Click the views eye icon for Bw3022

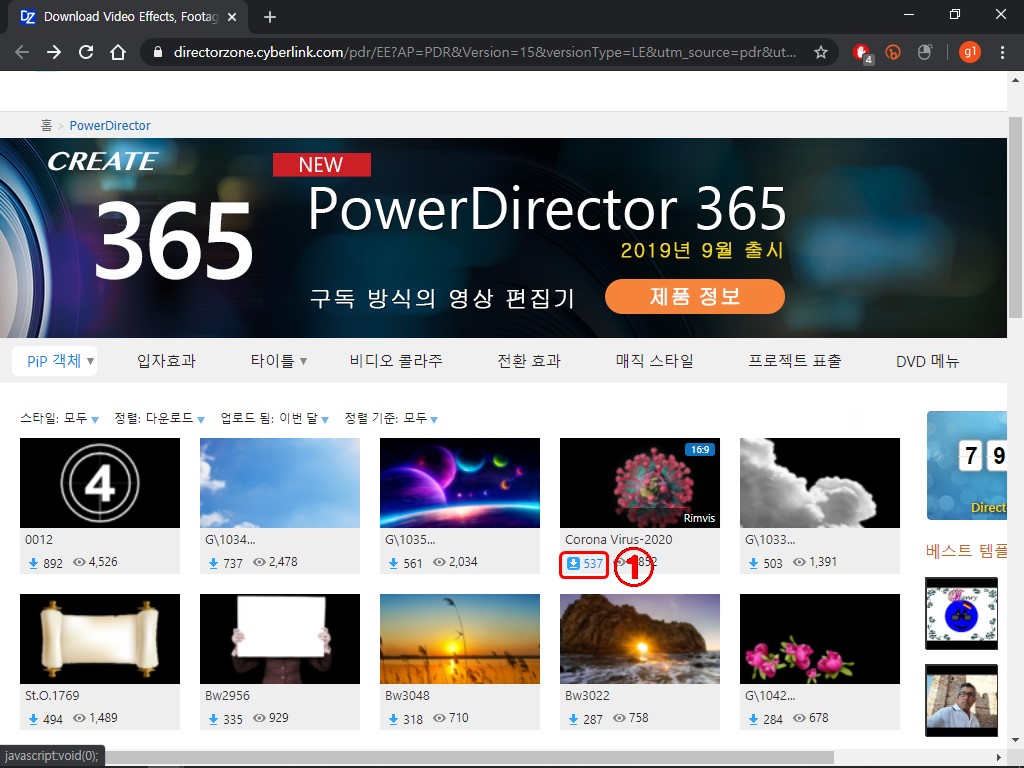click(619, 718)
